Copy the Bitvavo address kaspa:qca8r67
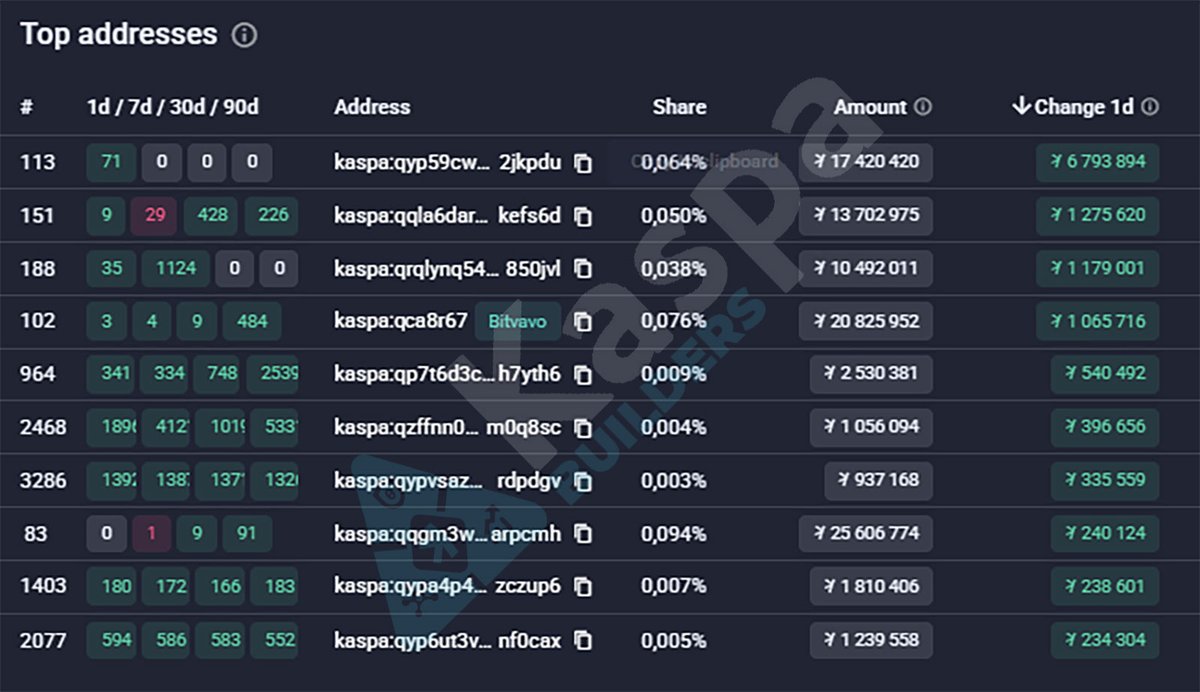Image resolution: width=1200 pixels, height=692 pixels. [x=583, y=322]
